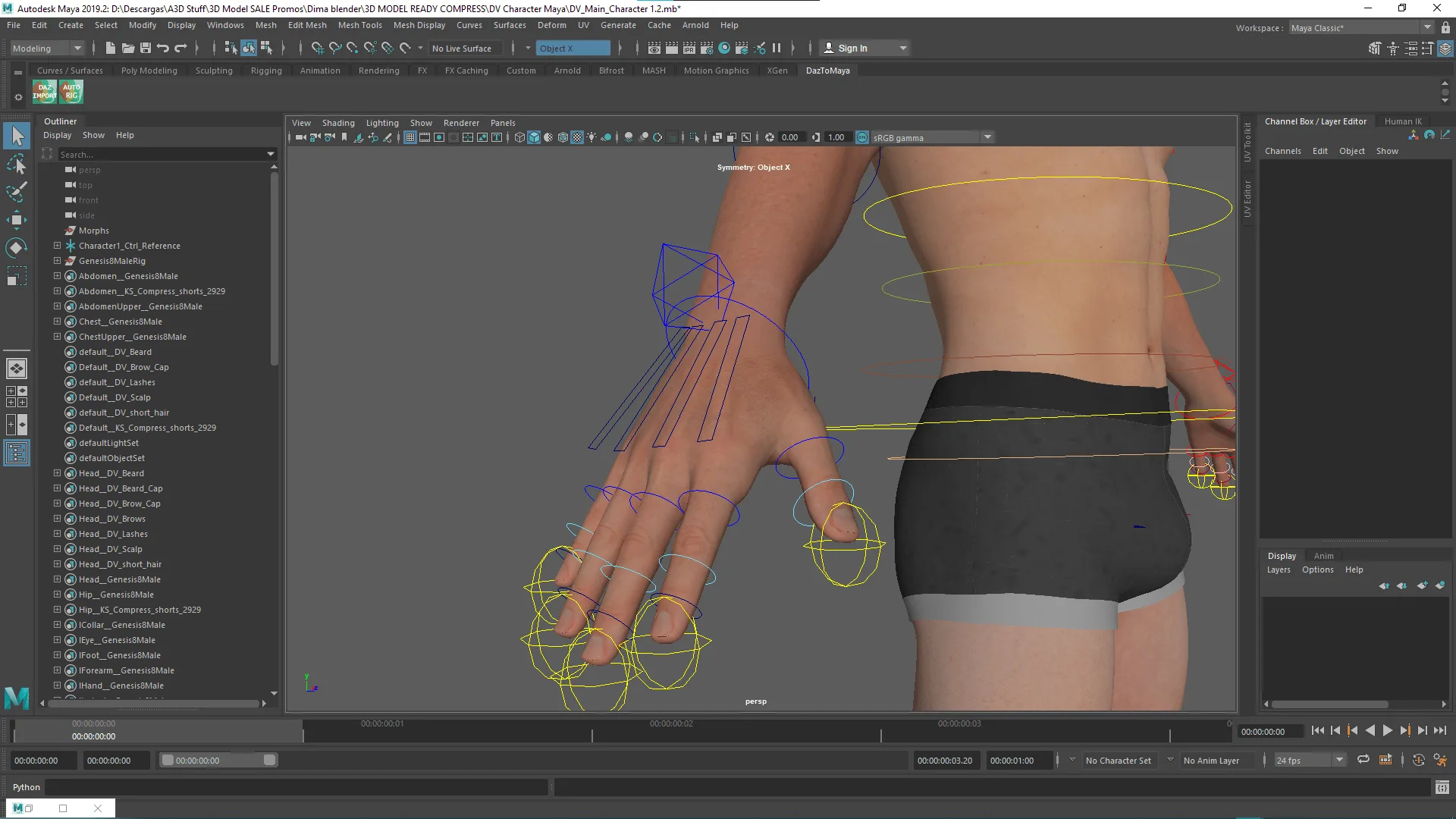Open the sRGB gamma dropdown
The width and height of the screenshot is (1456, 819).
tap(987, 137)
